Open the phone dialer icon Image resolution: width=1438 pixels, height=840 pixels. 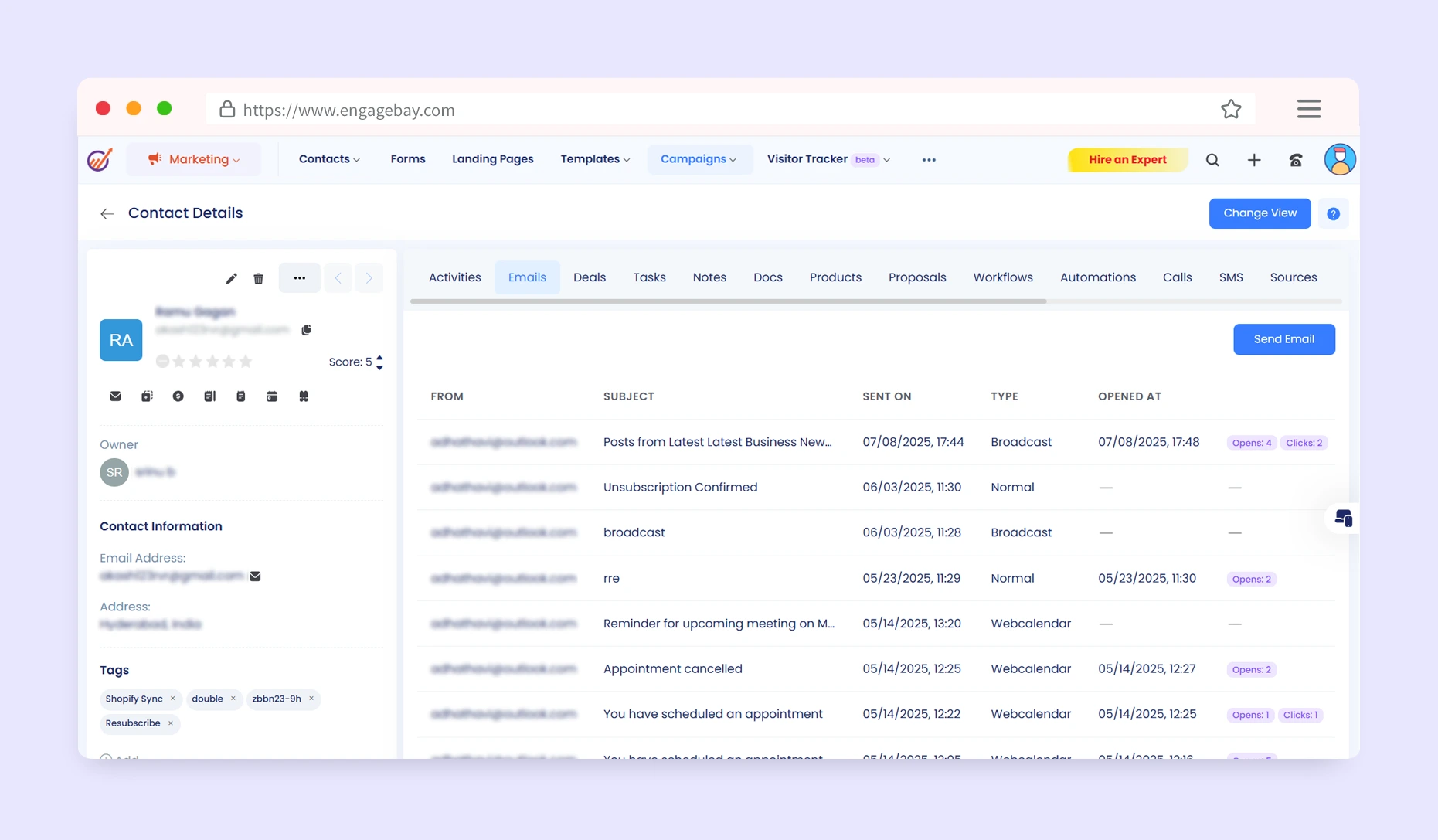1296,160
